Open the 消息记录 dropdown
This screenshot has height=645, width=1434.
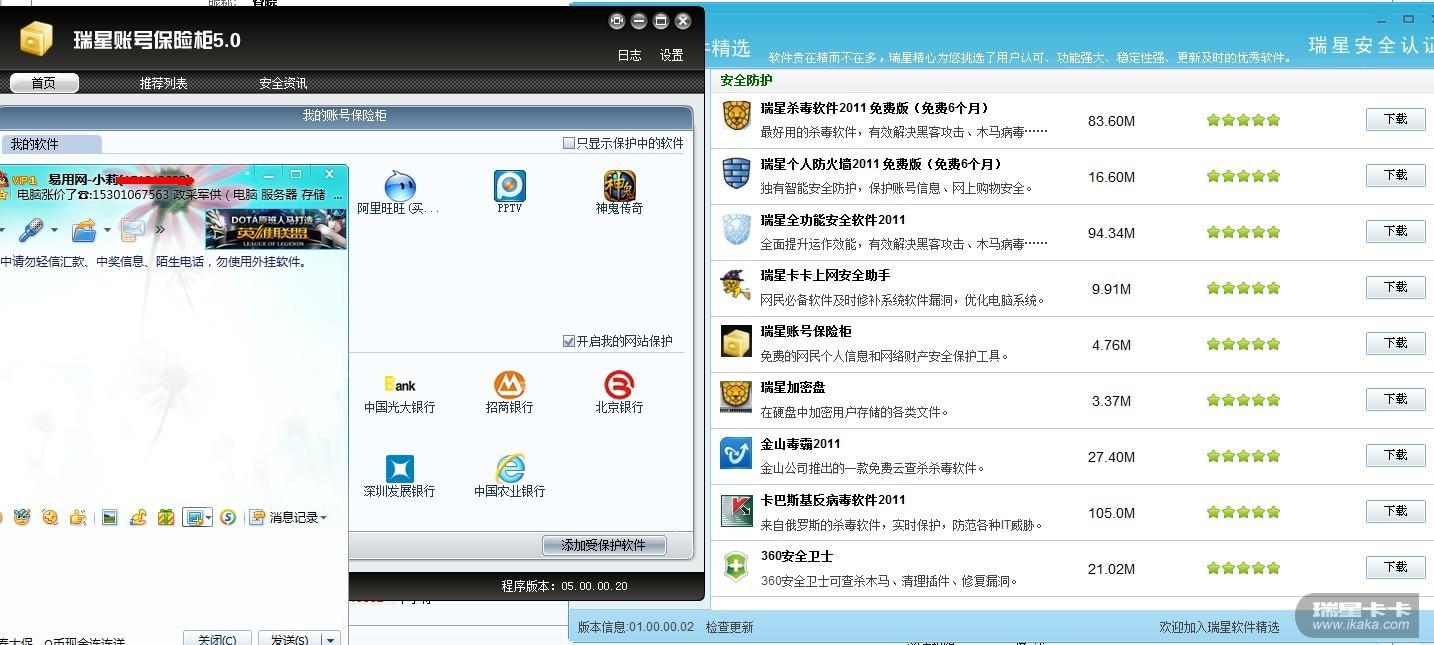288,517
